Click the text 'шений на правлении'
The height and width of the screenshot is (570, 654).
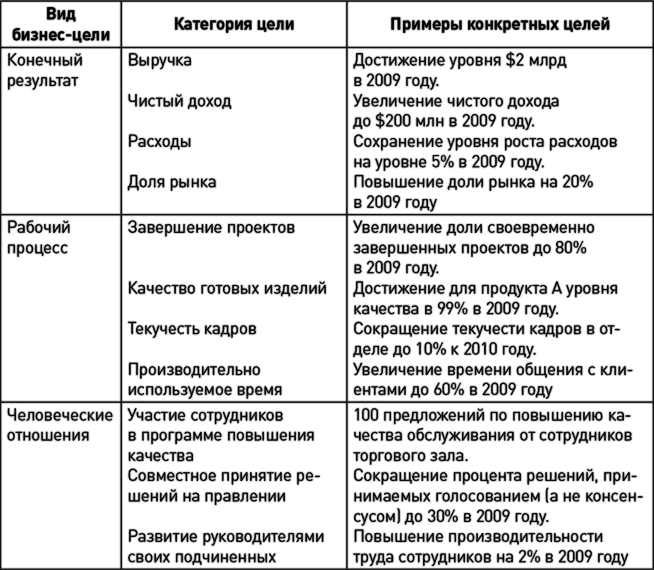point(206,496)
